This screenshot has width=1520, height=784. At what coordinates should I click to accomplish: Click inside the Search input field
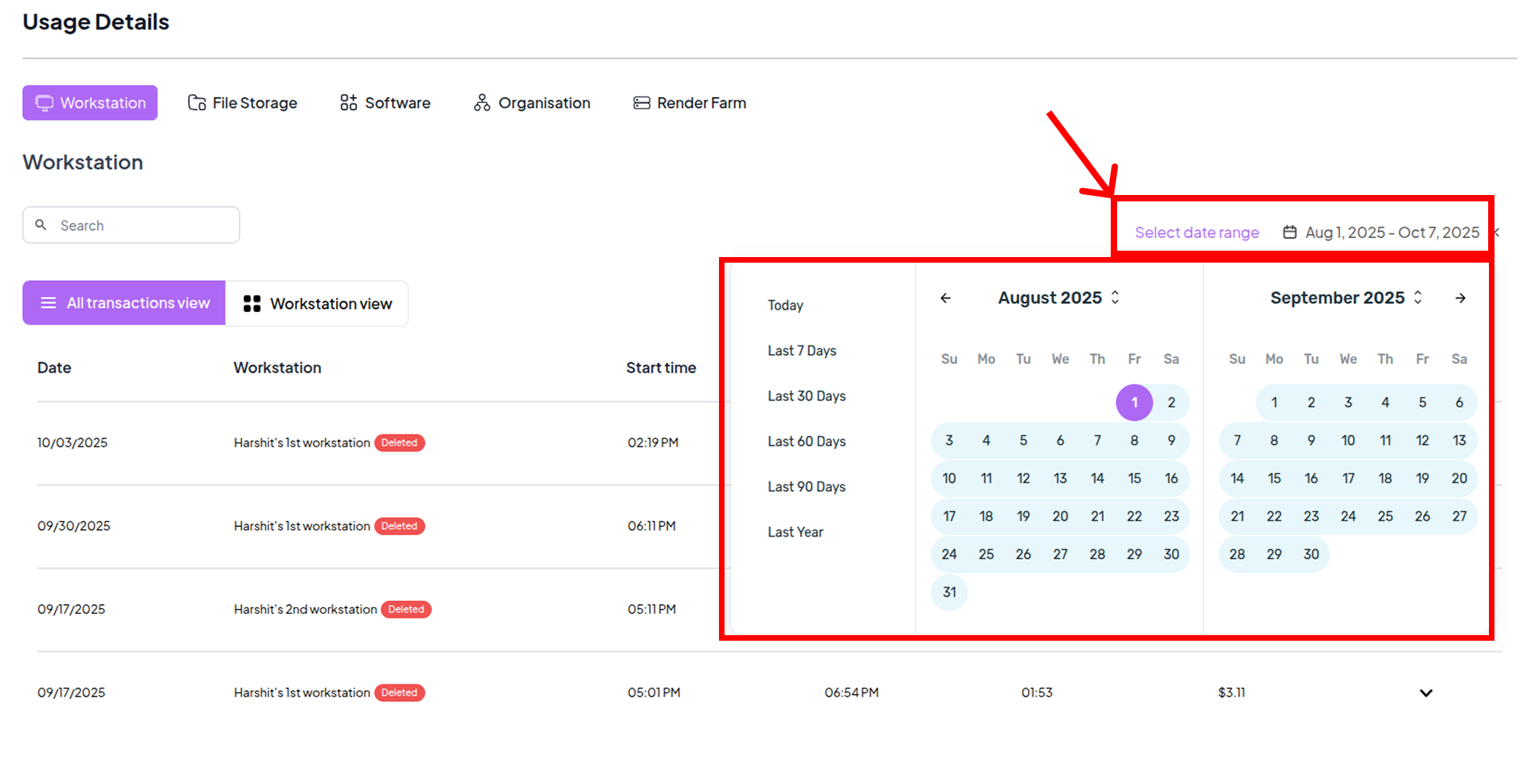point(143,225)
